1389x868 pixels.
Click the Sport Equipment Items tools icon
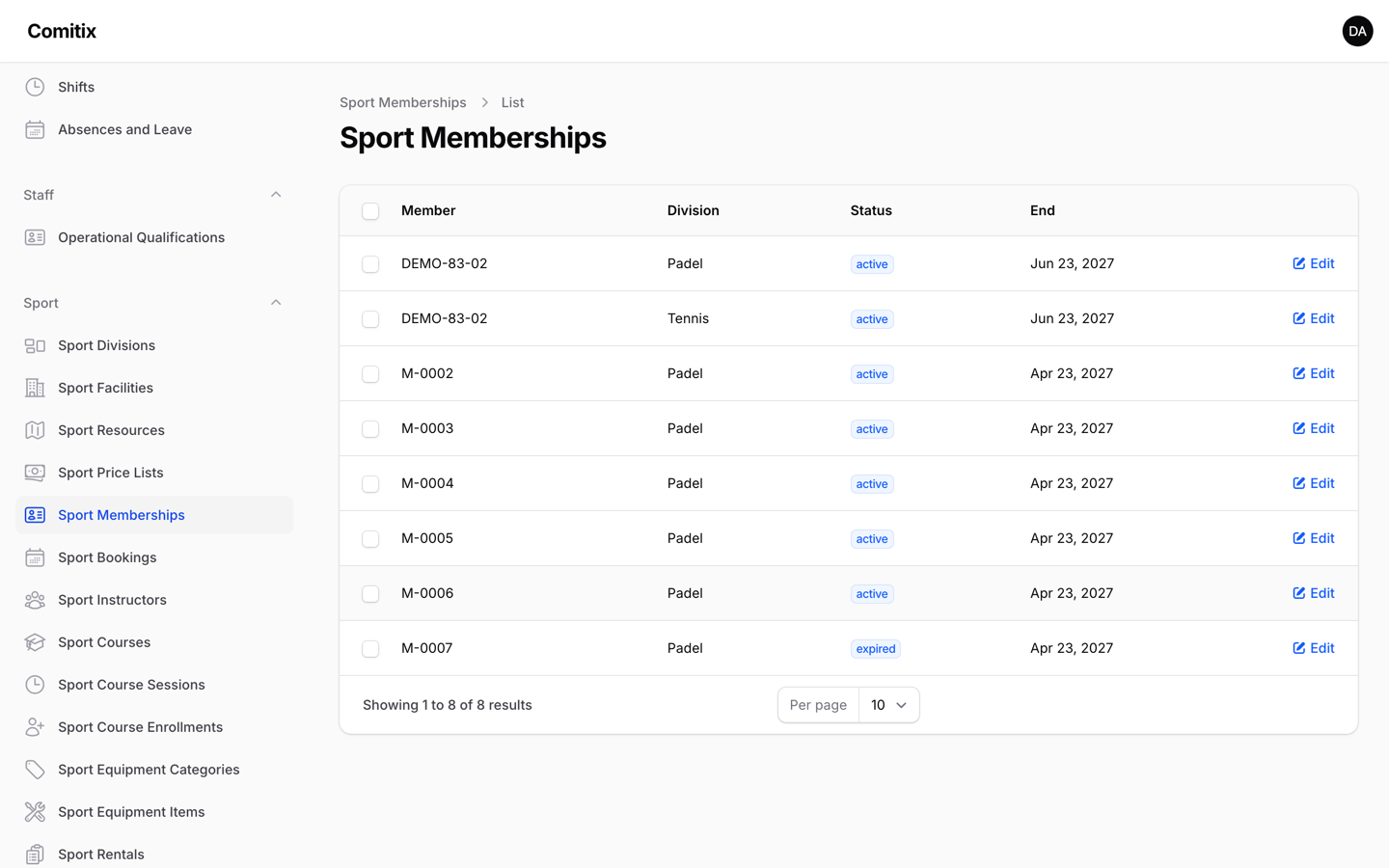[x=35, y=812]
